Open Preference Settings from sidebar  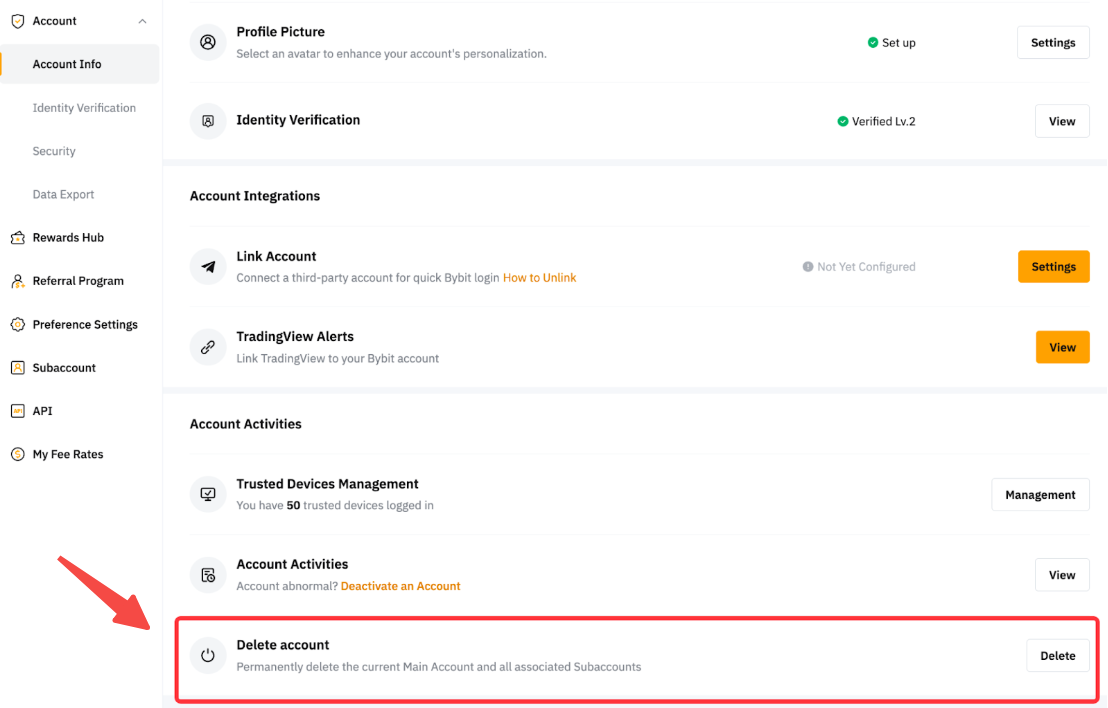85,324
